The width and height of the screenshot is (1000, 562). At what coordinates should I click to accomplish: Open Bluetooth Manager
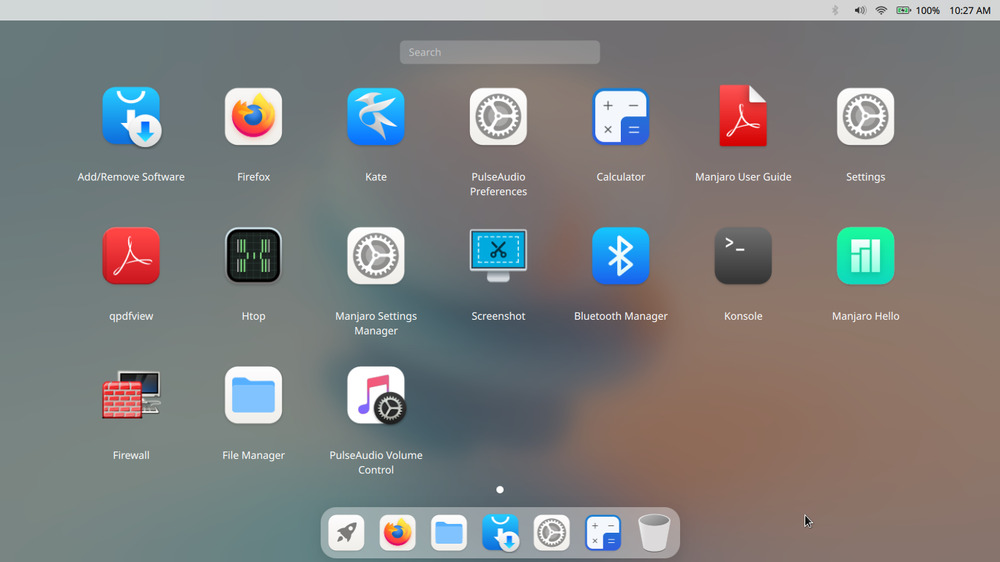click(621, 256)
